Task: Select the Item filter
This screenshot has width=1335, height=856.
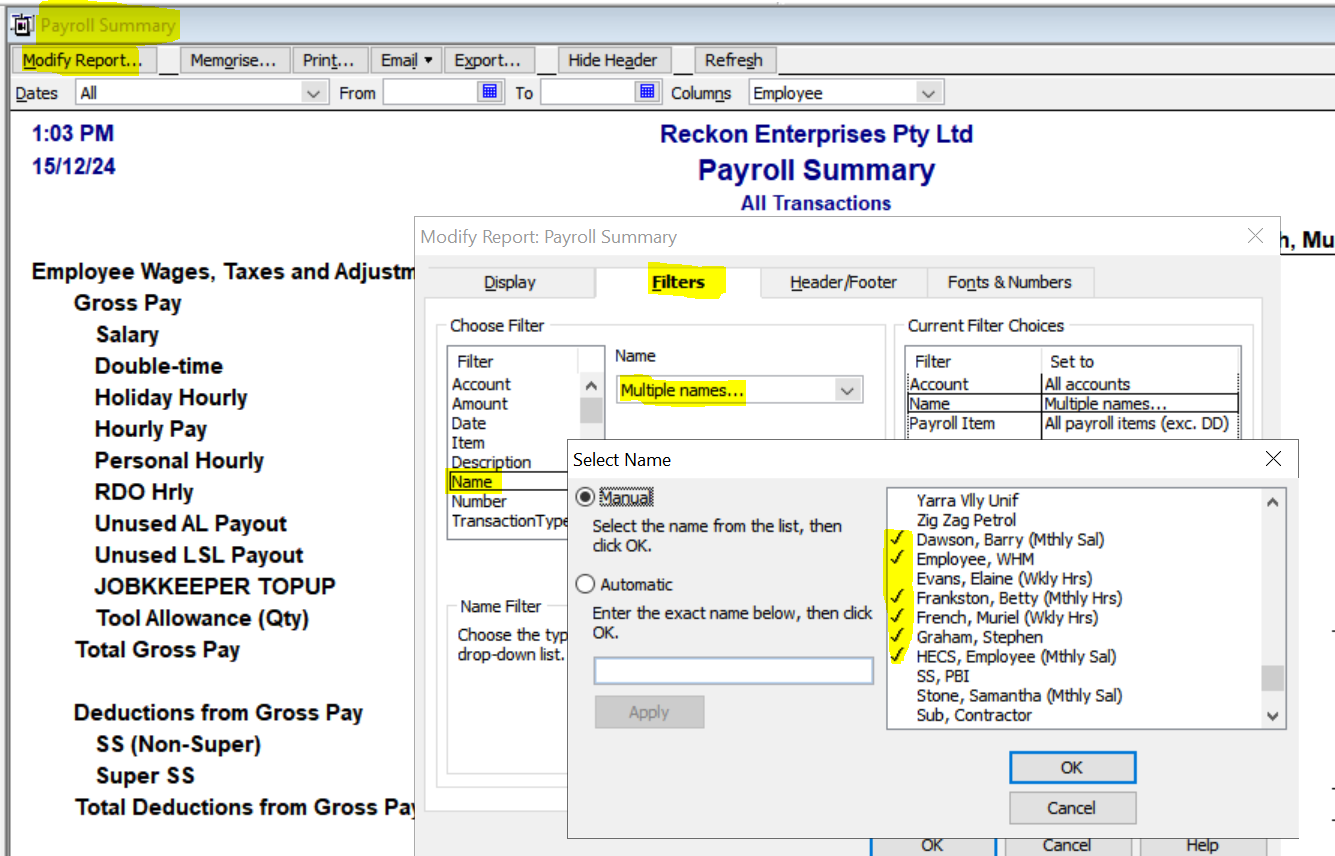Action: pyautogui.click(x=468, y=443)
